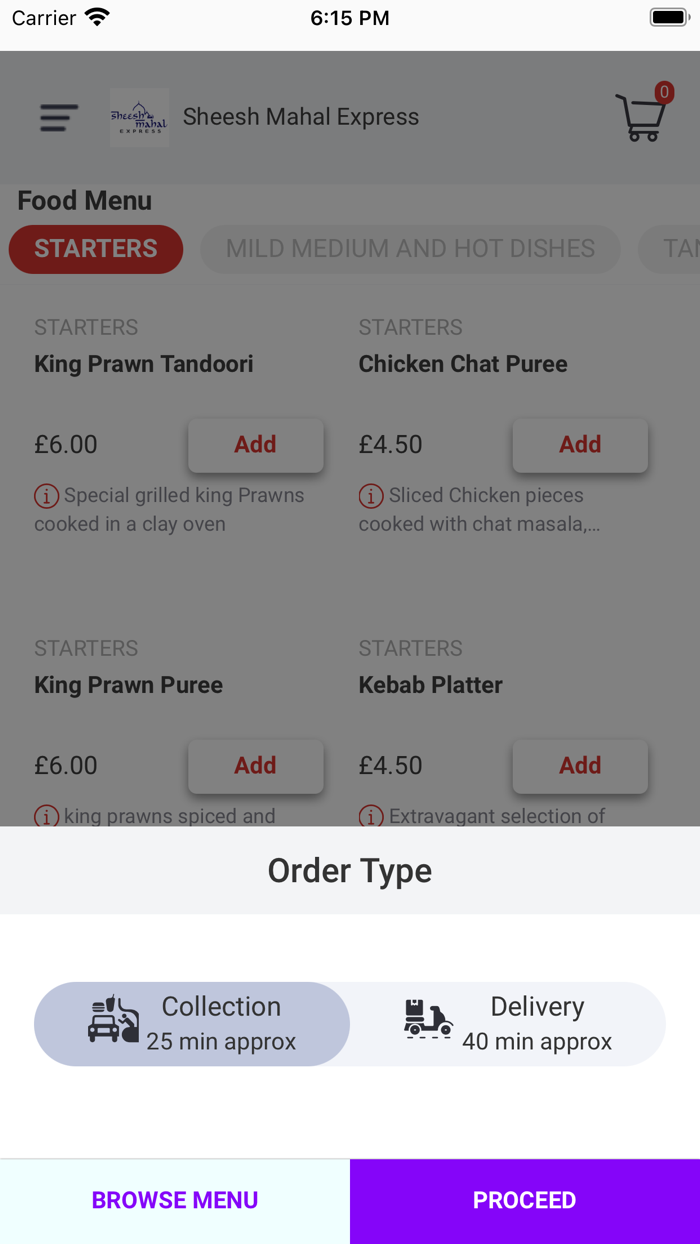This screenshot has width=700, height=1244.
Task: Select Delivery order type
Action: tap(508, 1023)
